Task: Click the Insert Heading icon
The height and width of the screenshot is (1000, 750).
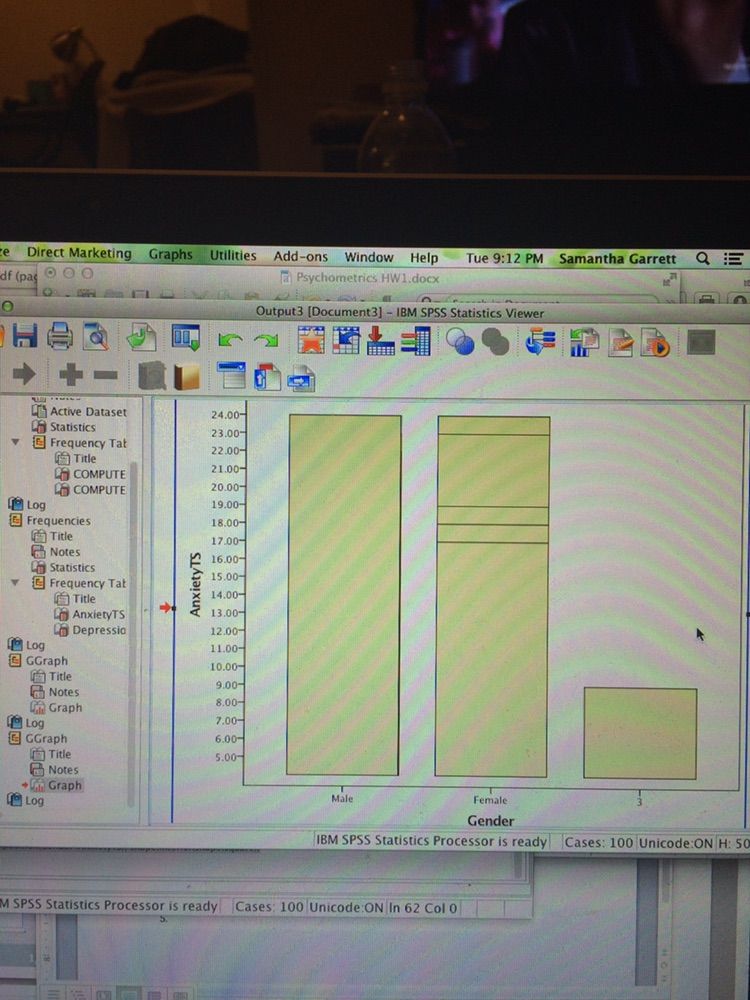Action: tap(232, 376)
